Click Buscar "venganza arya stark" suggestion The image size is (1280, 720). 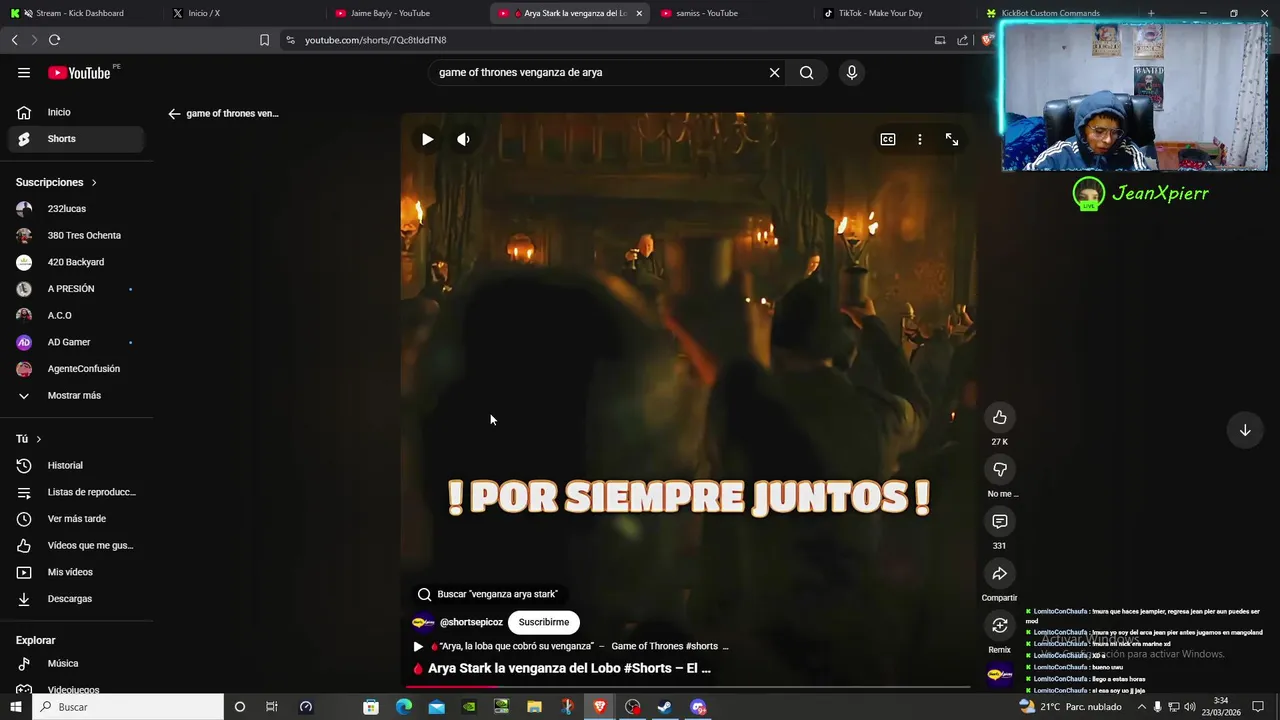tap(488, 594)
